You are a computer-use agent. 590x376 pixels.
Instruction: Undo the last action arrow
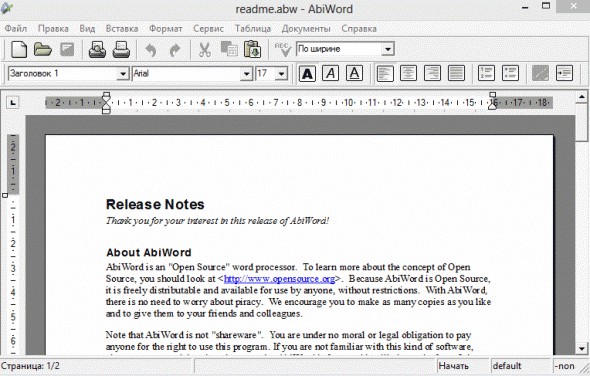click(x=151, y=50)
